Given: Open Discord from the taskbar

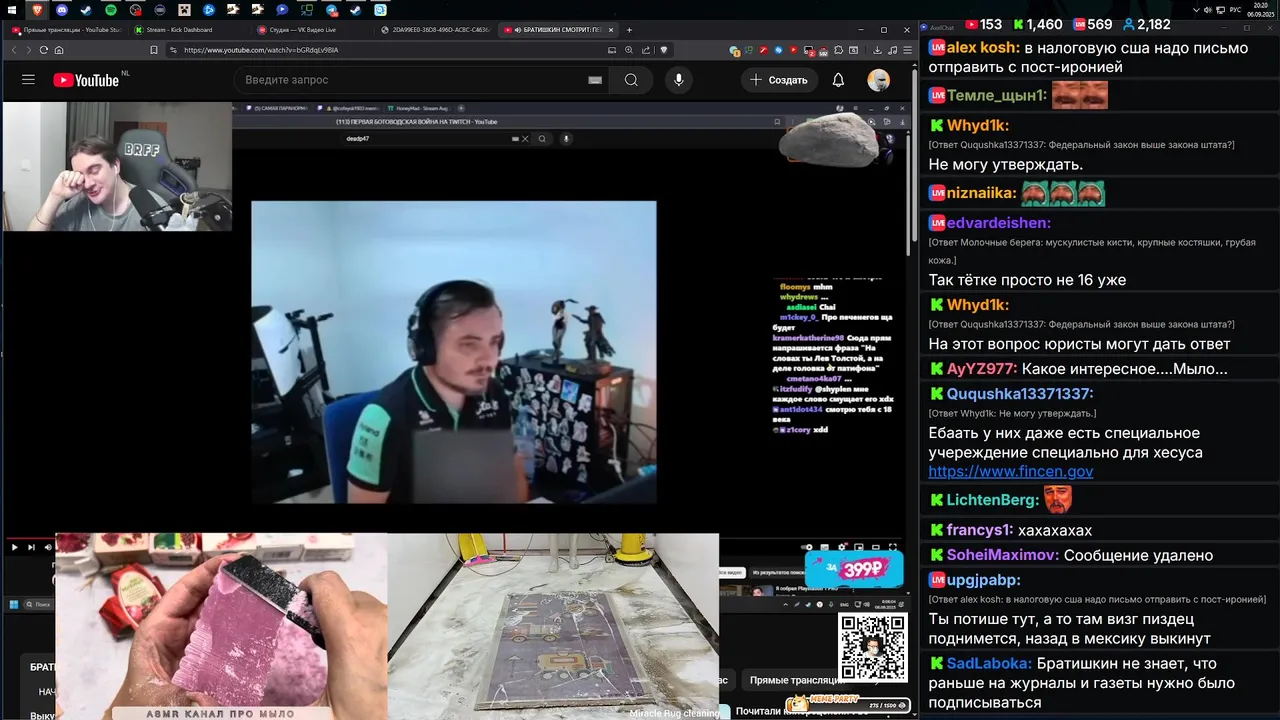Looking at the screenshot, I should click(x=62, y=9).
